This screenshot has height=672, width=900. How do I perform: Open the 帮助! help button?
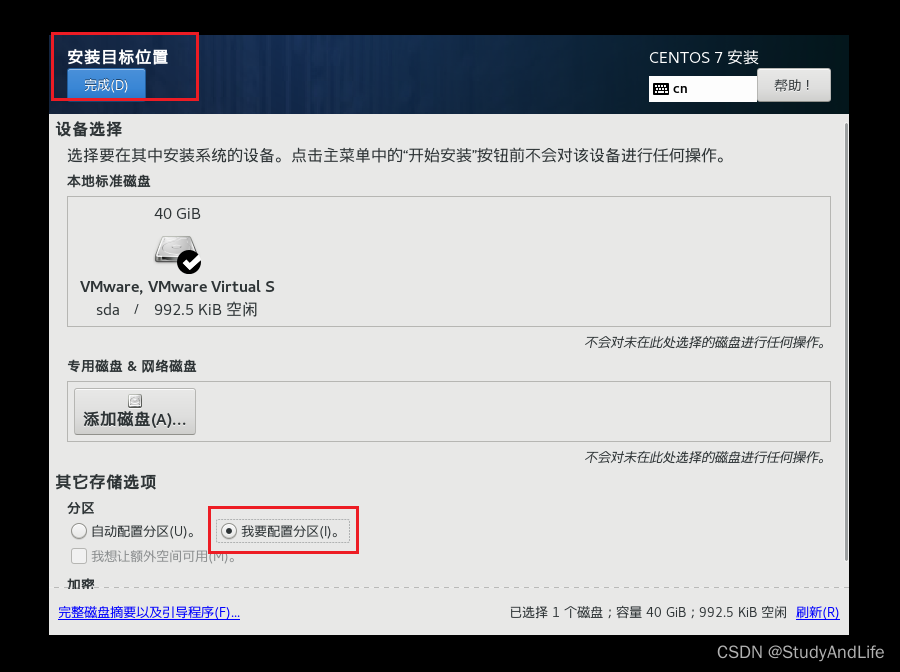[x=794, y=85]
